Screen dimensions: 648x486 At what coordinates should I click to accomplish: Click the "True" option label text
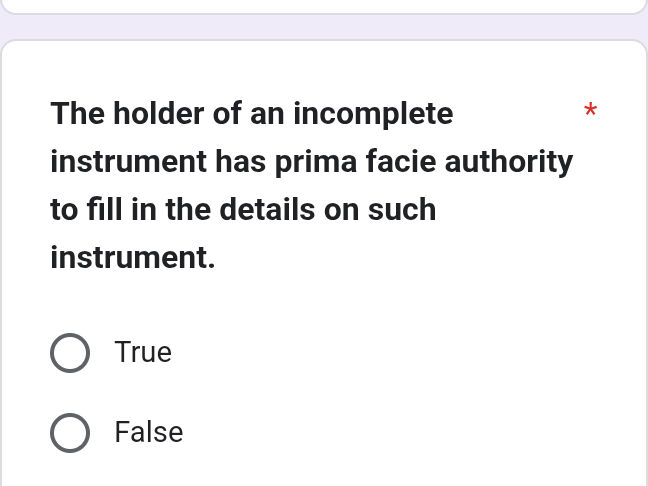click(143, 353)
